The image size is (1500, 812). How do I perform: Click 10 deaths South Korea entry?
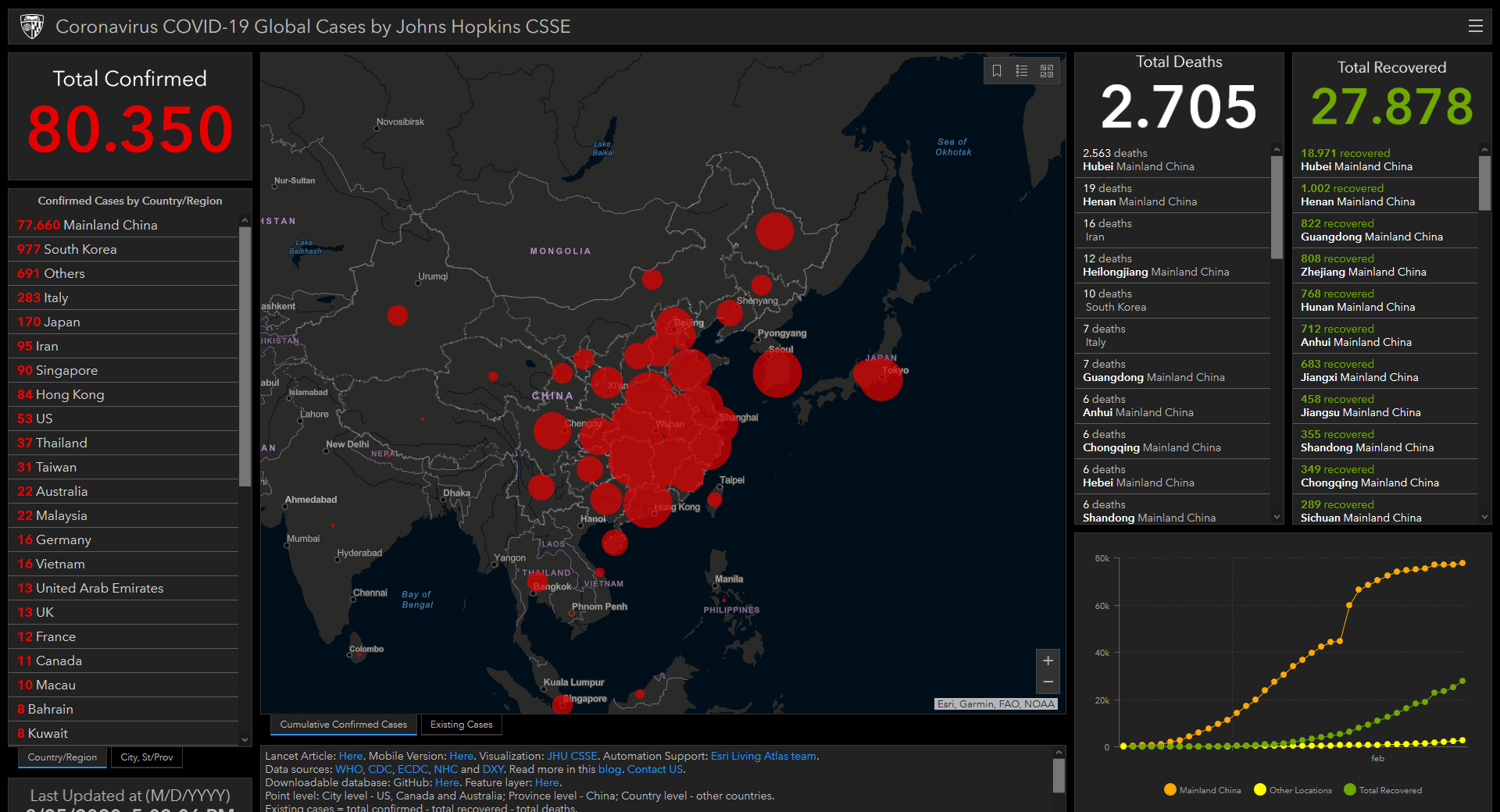click(1173, 301)
